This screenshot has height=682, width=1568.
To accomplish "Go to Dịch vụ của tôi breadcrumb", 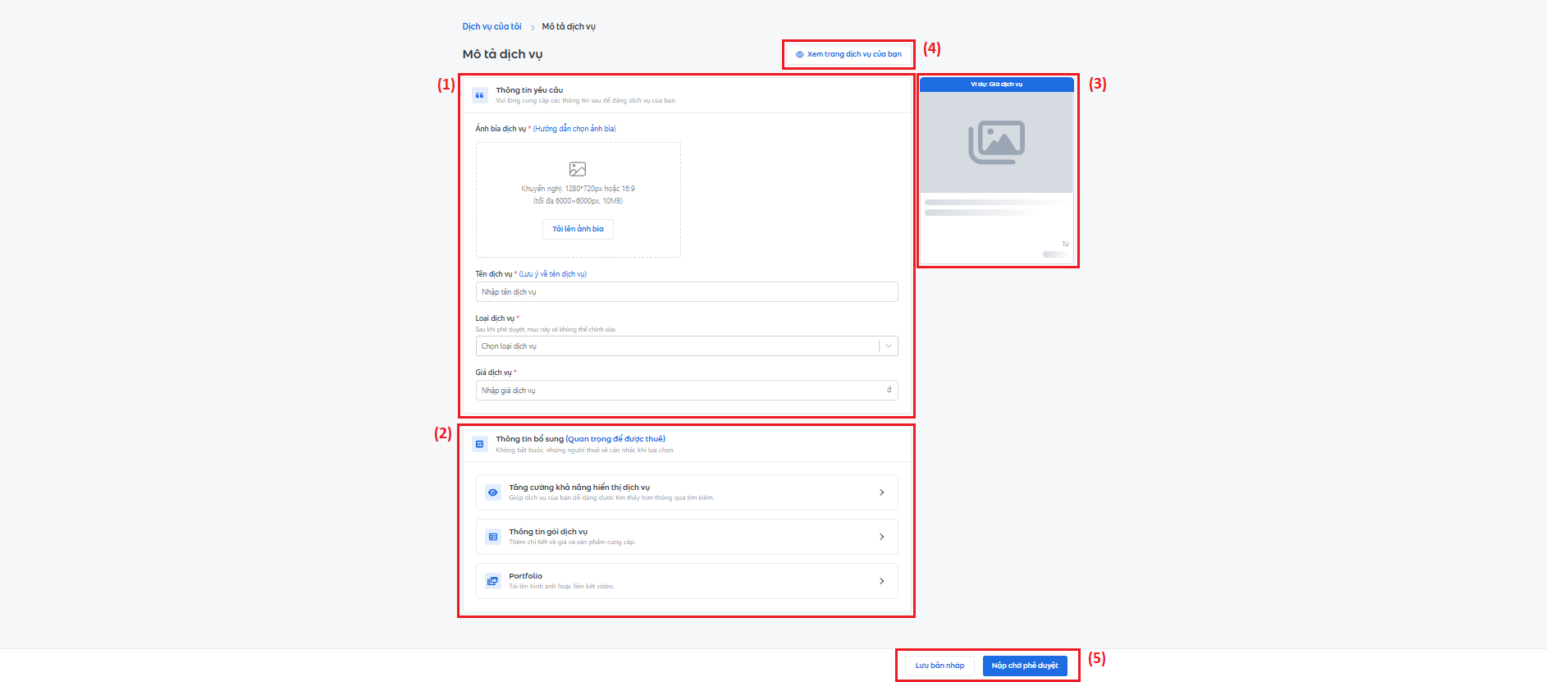I will (491, 27).
